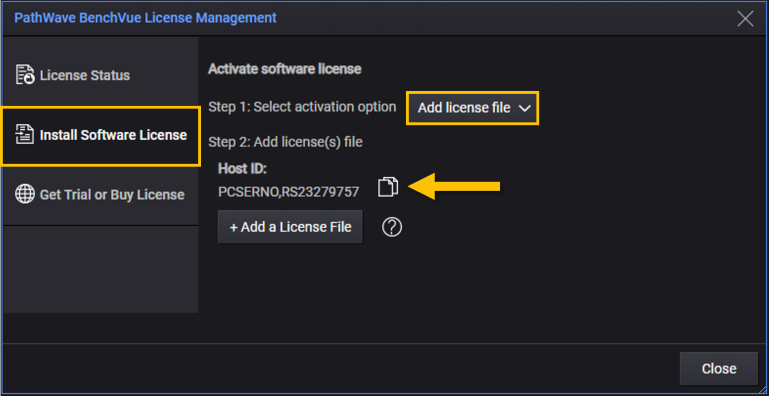
Task: Select the Install Software License tab
Action: point(101,135)
